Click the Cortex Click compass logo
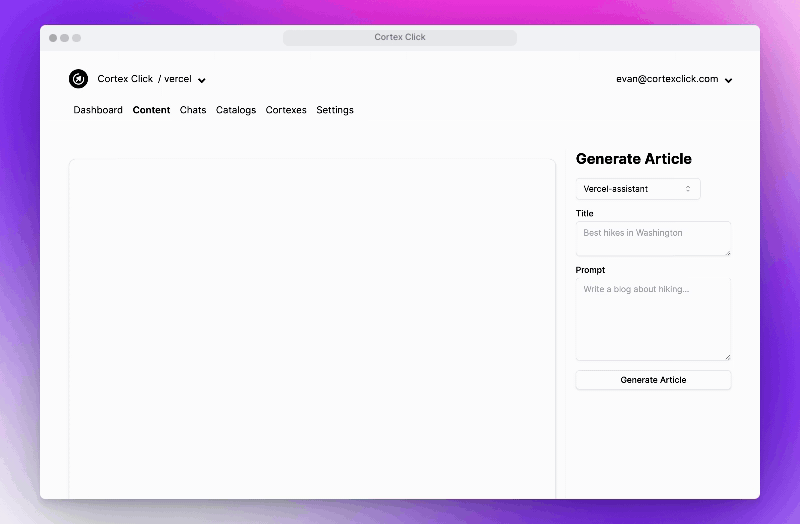The height and width of the screenshot is (524, 800). (78, 79)
